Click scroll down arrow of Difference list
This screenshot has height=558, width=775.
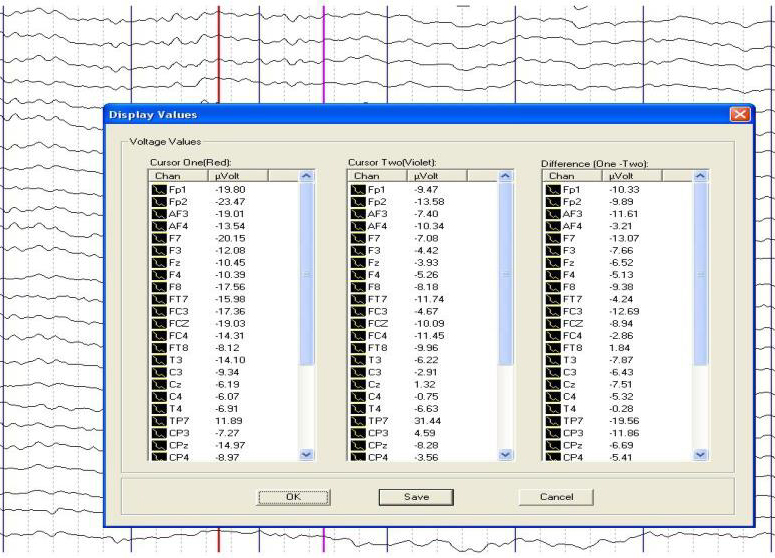coord(700,454)
